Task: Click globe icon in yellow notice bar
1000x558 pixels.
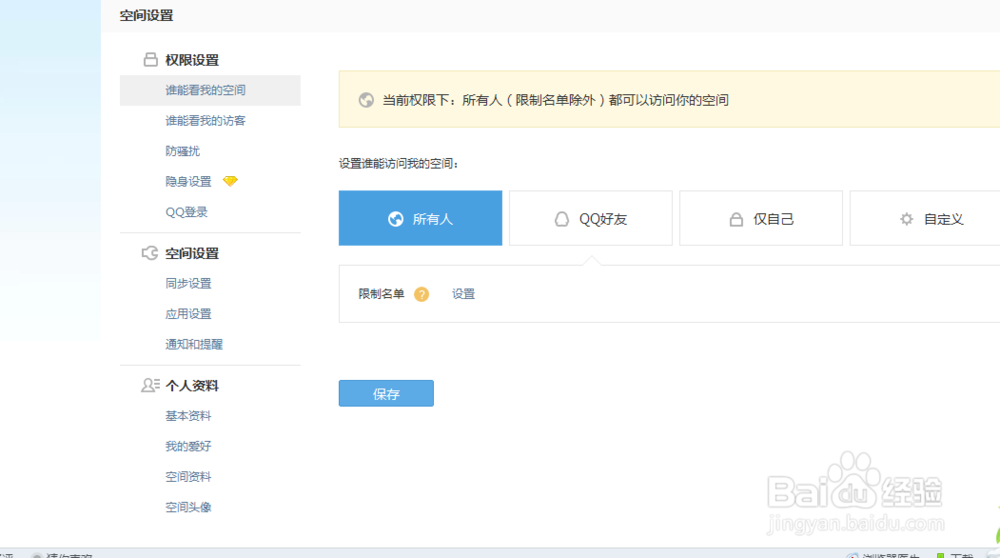Action: [366, 100]
